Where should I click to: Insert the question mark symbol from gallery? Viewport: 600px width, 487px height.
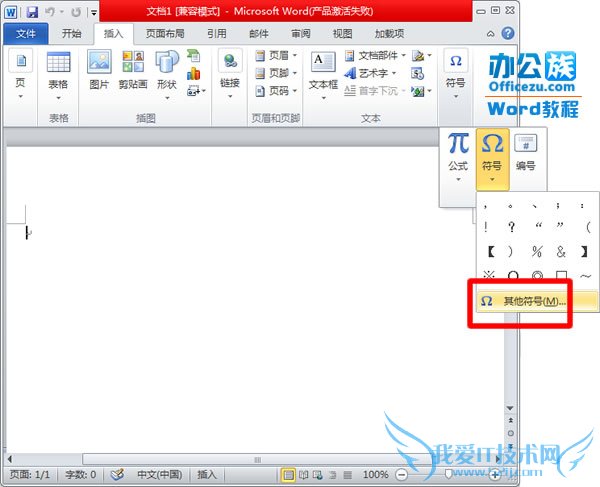point(512,227)
